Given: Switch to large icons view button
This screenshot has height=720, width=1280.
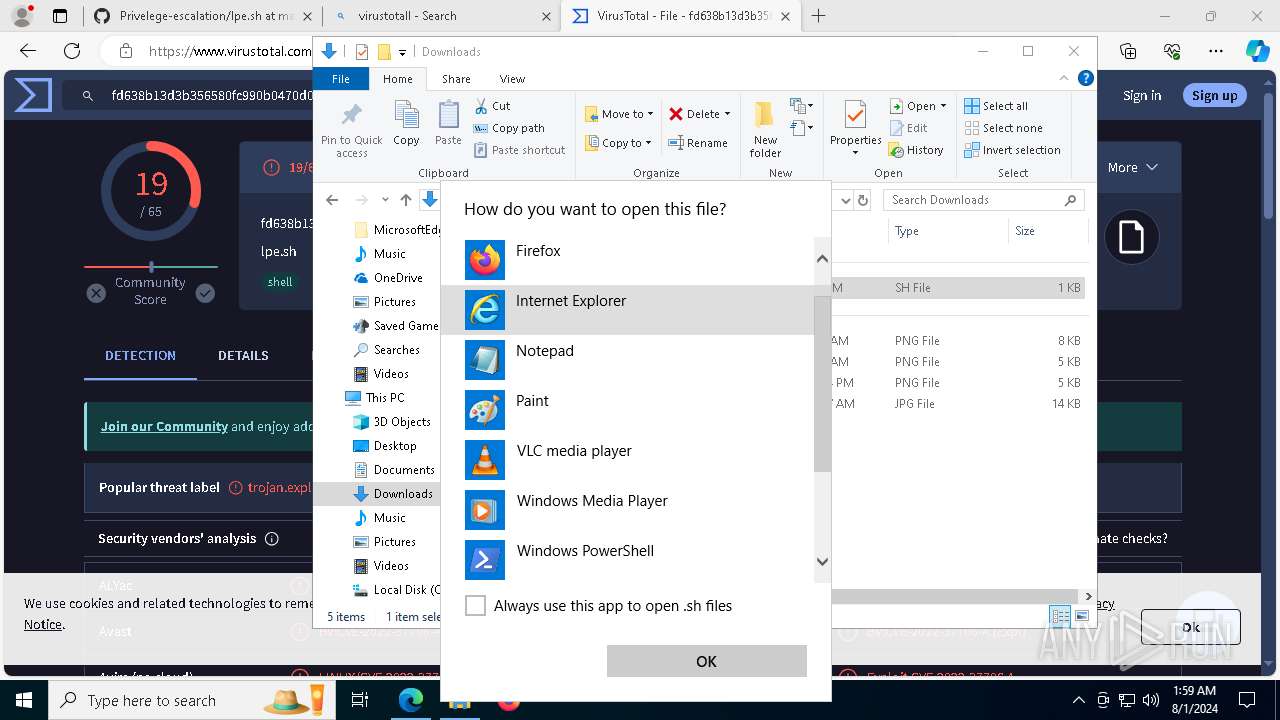Looking at the screenshot, I should 1082,616.
